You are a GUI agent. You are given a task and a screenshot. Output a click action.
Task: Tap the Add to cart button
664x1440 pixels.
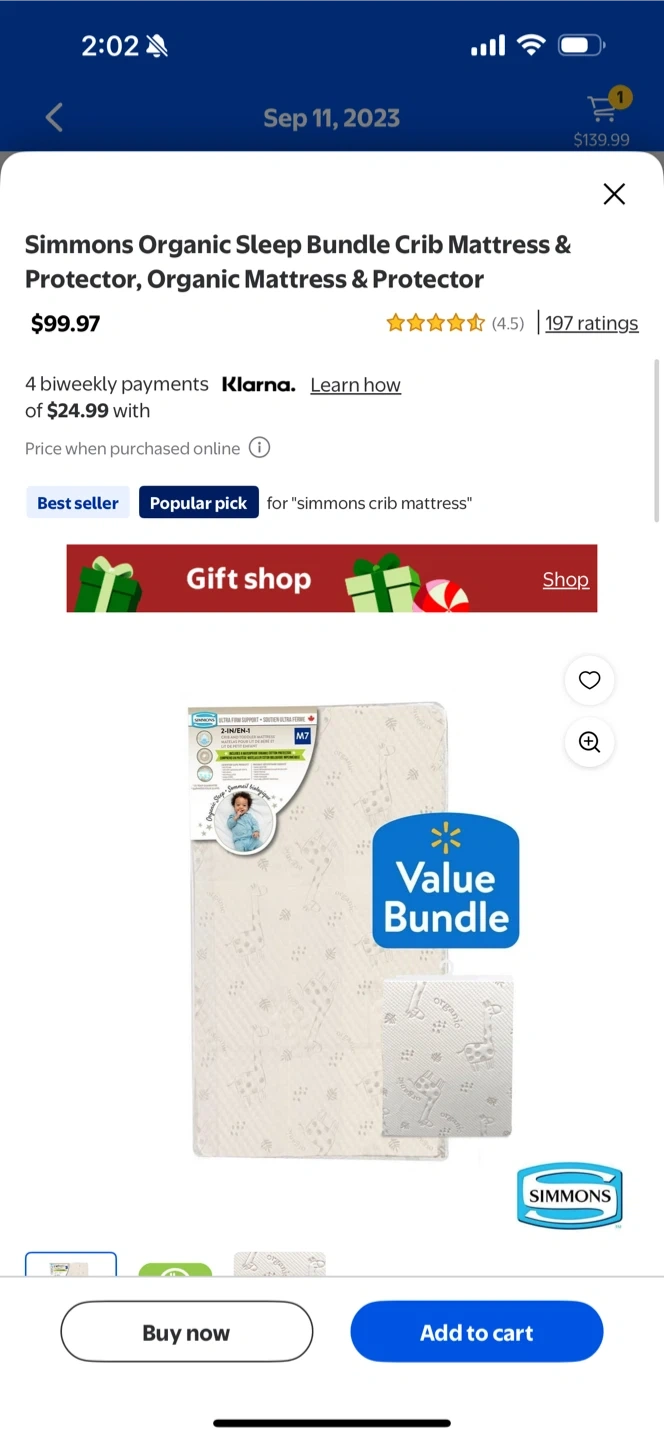coord(477,1332)
